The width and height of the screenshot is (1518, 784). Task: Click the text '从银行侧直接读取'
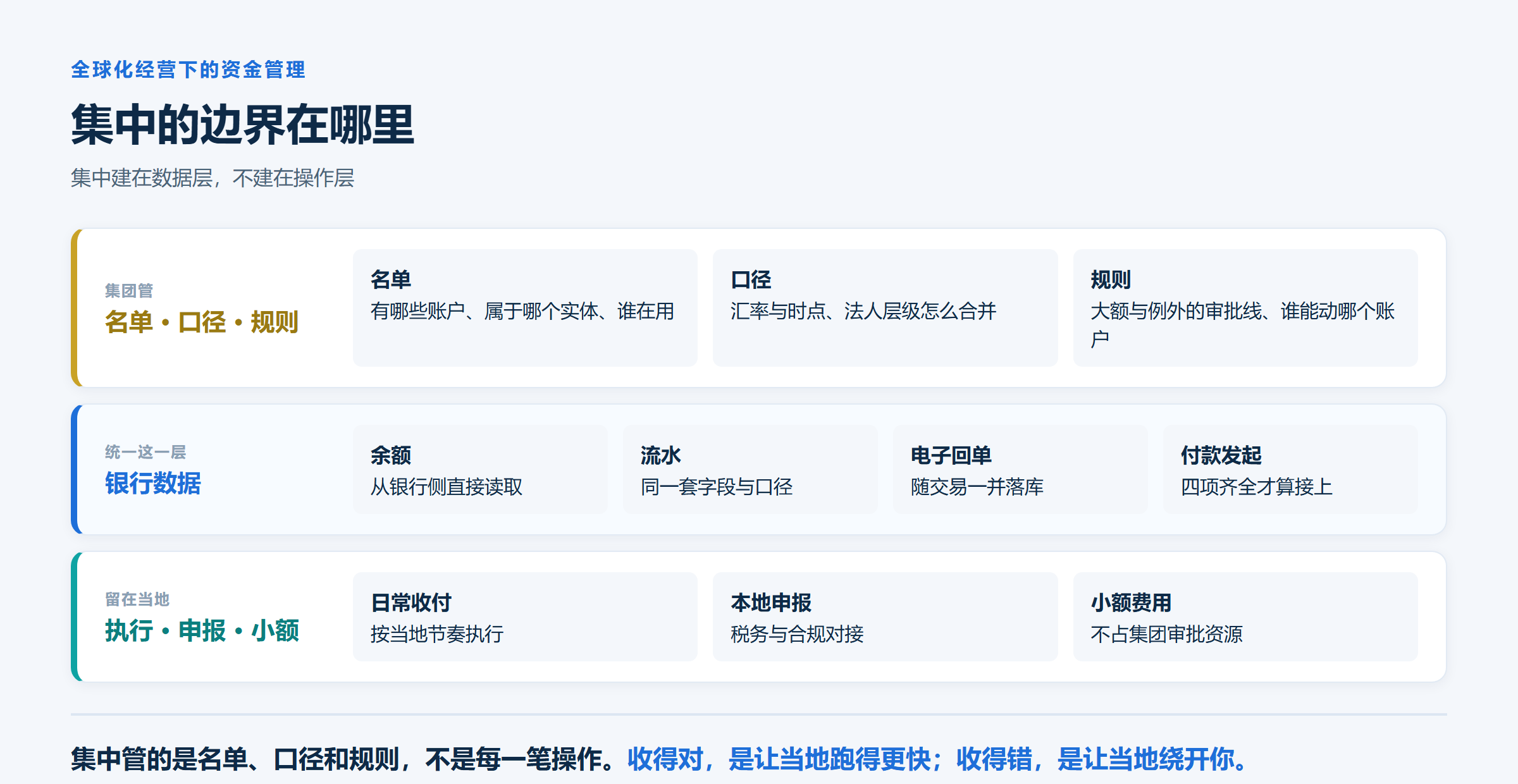point(447,487)
